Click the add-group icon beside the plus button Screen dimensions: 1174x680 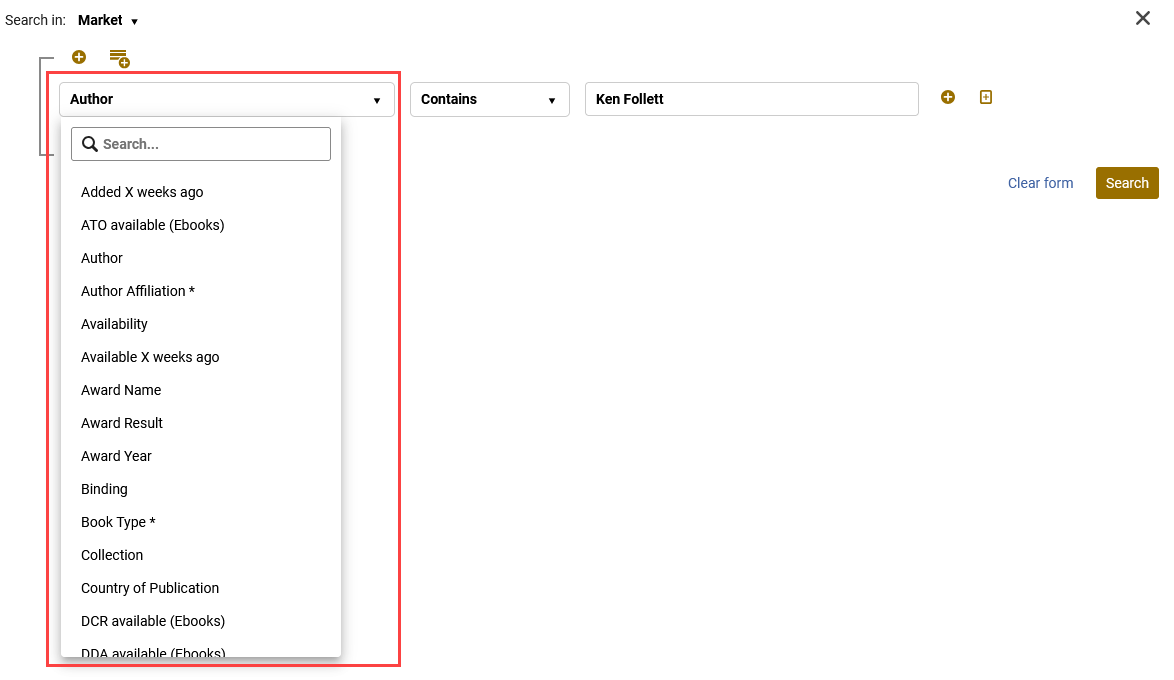119,59
